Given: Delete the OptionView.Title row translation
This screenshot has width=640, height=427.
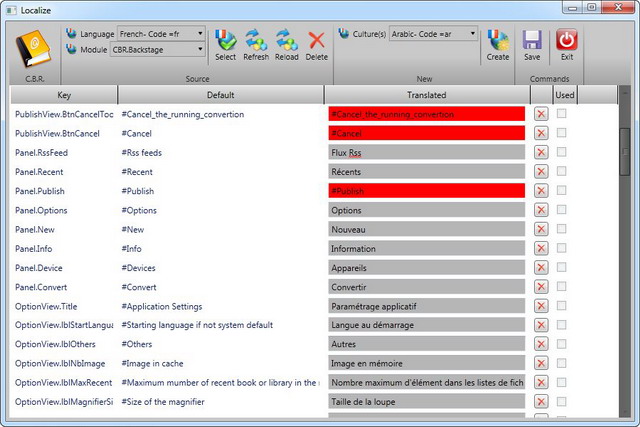Looking at the screenshot, I should pyautogui.click(x=541, y=306).
